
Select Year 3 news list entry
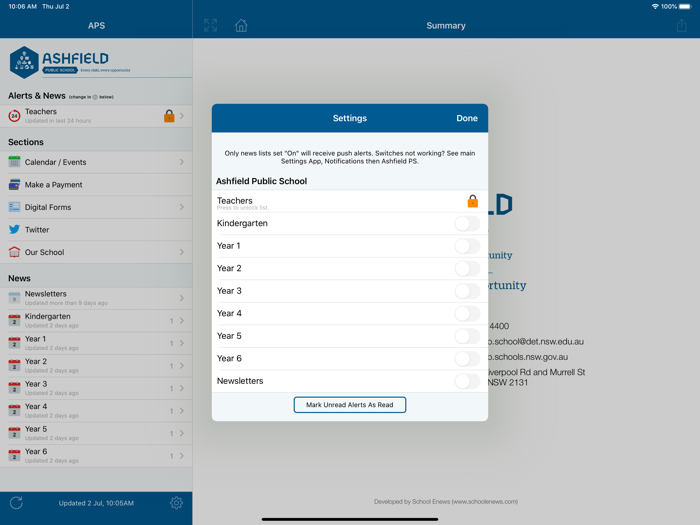[96, 388]
